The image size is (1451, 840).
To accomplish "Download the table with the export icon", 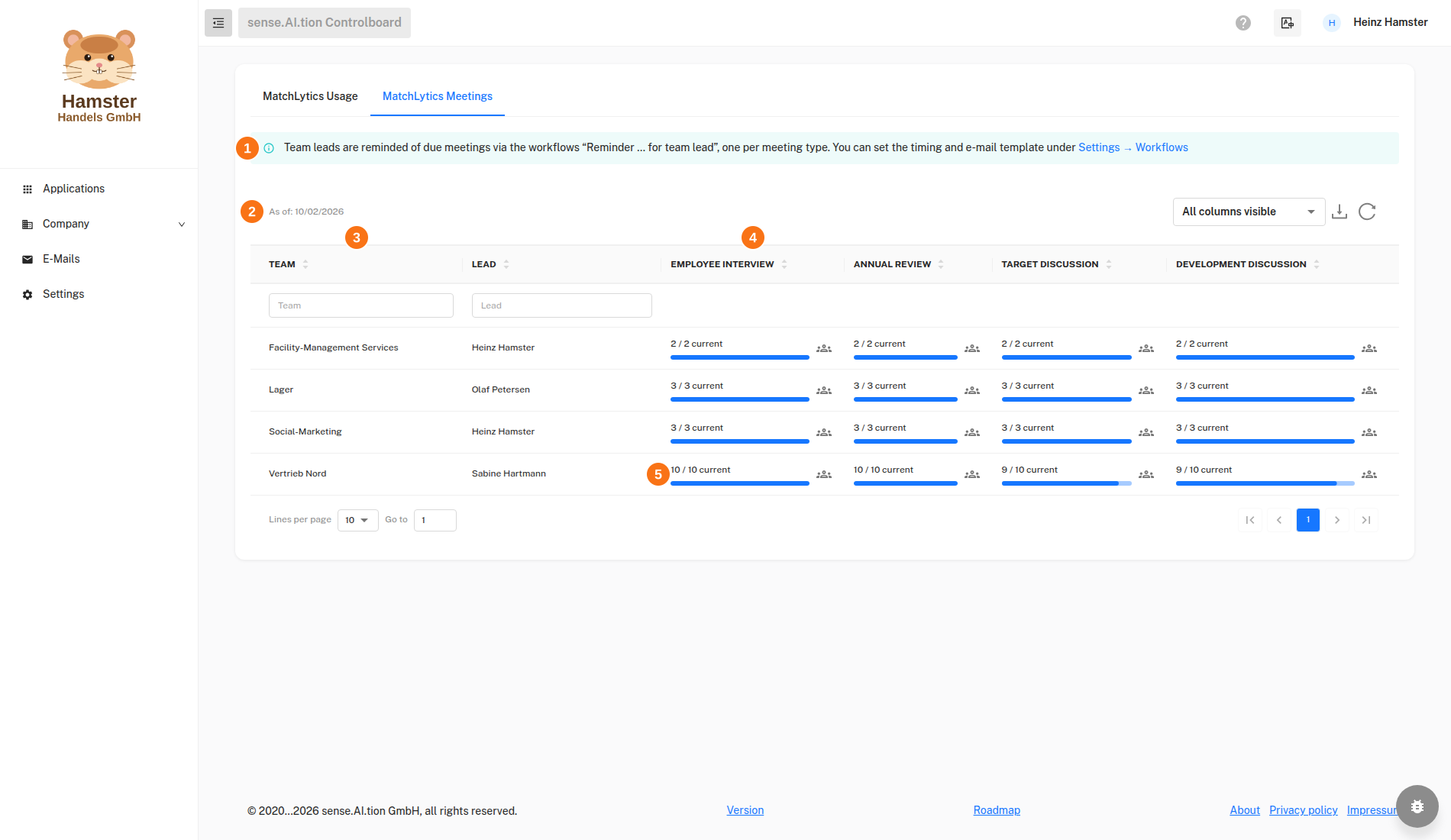I will pyautogui.click(x=1340, y=212).
